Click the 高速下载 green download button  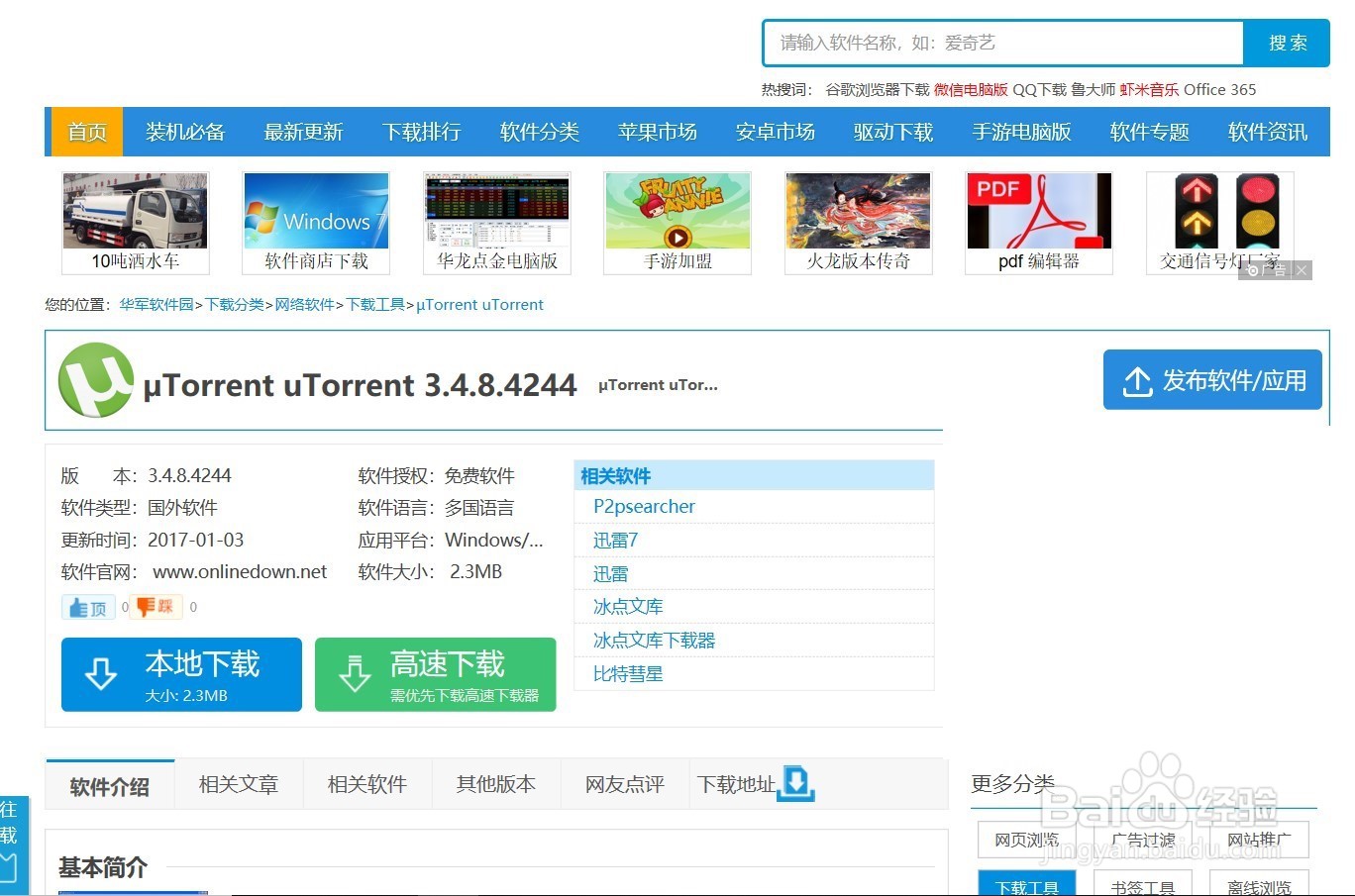(x=435, y=674)
